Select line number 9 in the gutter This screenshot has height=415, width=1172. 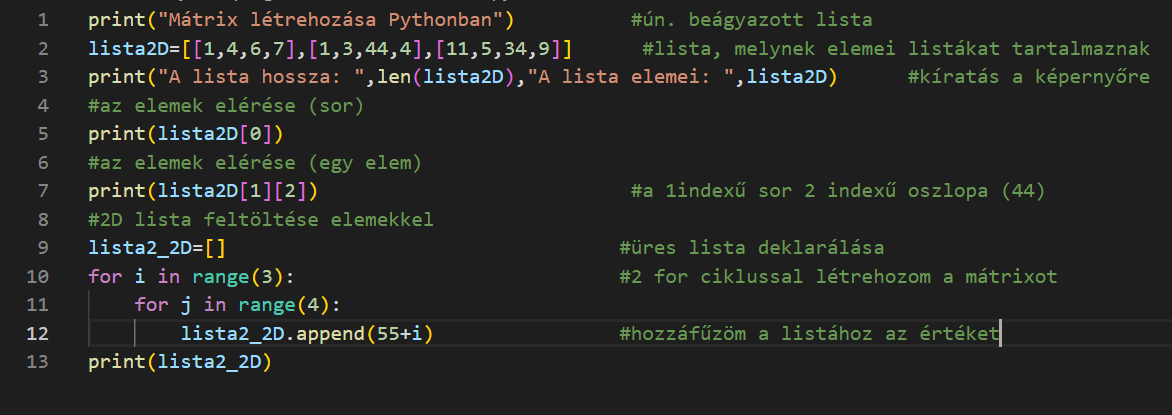(x=42, y=248)
